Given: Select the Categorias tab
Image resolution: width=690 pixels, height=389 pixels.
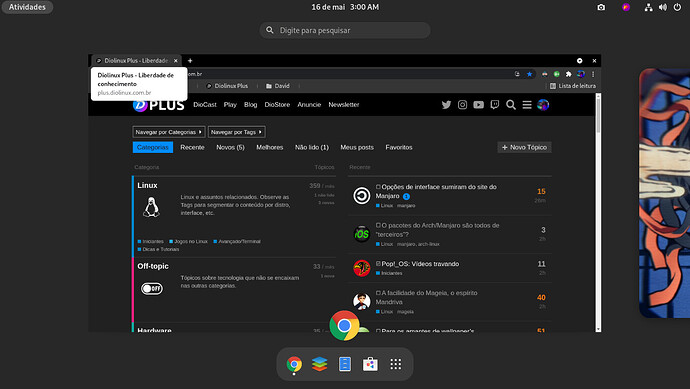Looking at the screenshot, I should click(x=153, y=147).
